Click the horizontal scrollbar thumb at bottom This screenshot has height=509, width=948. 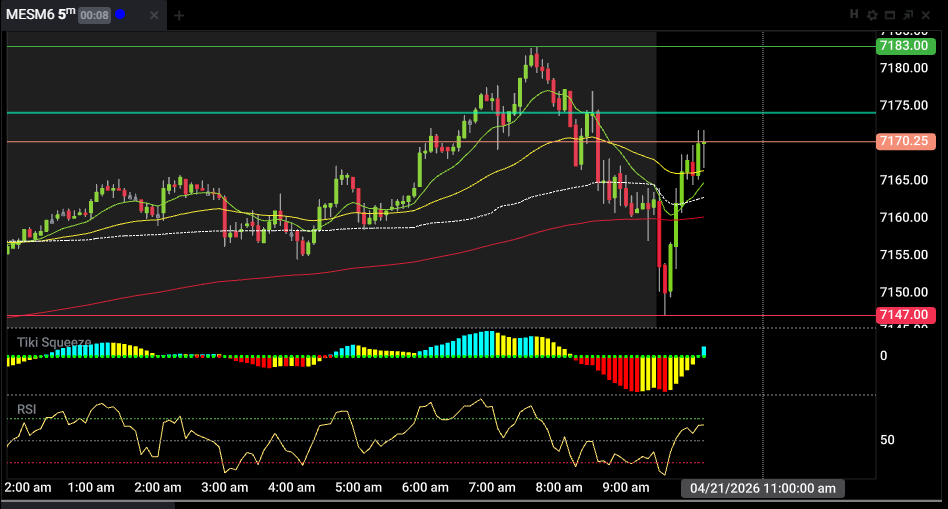click(88, 505)
